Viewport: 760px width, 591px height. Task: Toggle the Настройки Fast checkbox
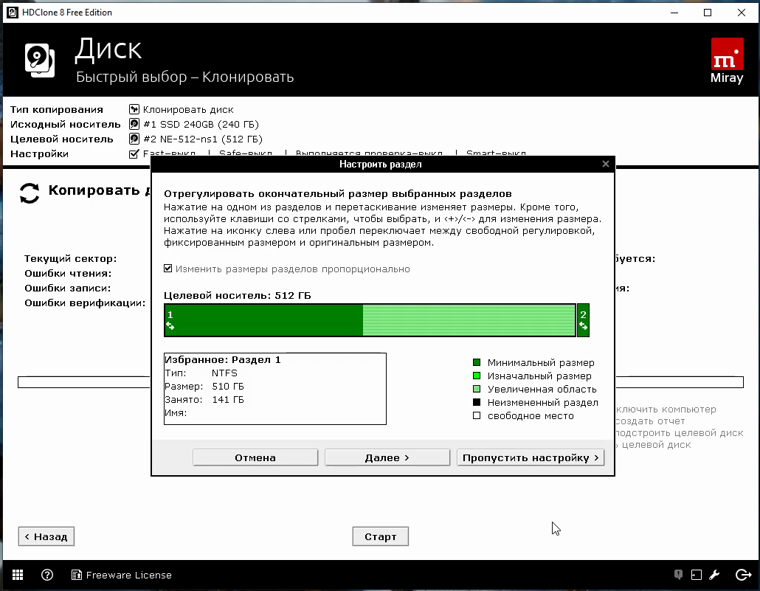point(134,154)
